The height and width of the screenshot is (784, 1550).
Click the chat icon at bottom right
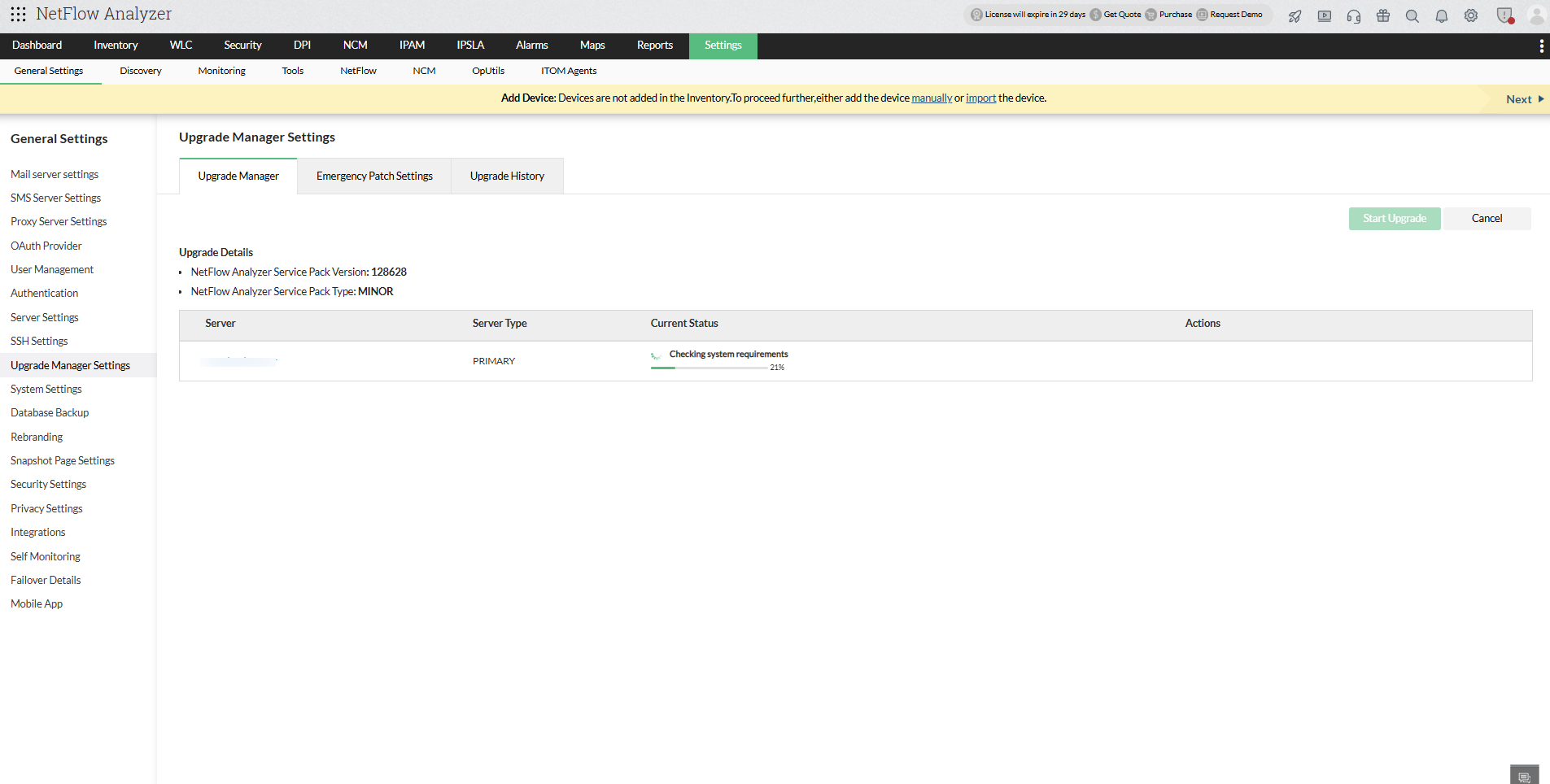click(x=1524, y=776)
